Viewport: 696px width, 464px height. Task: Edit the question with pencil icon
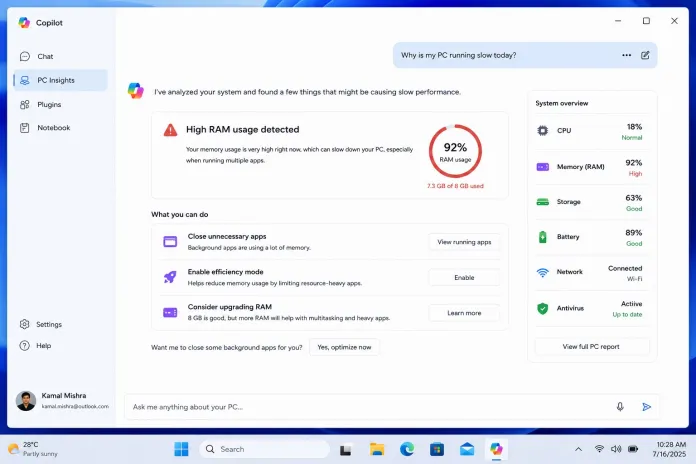point(645,56)
